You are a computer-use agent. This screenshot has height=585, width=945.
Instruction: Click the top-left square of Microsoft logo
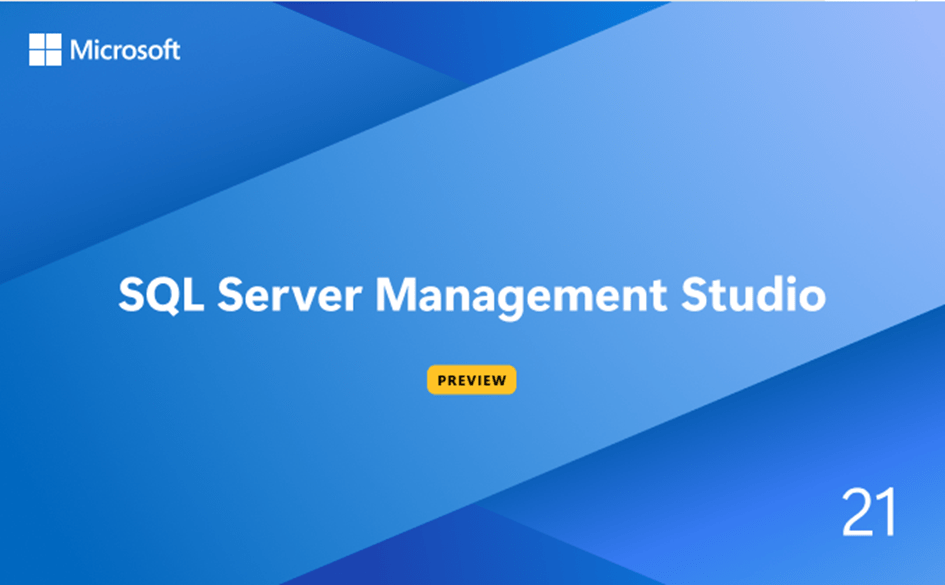pos(37,41)
